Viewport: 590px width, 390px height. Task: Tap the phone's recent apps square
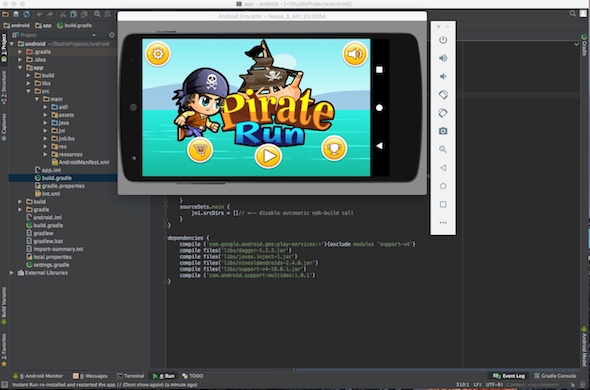click(x=379, y=70)
